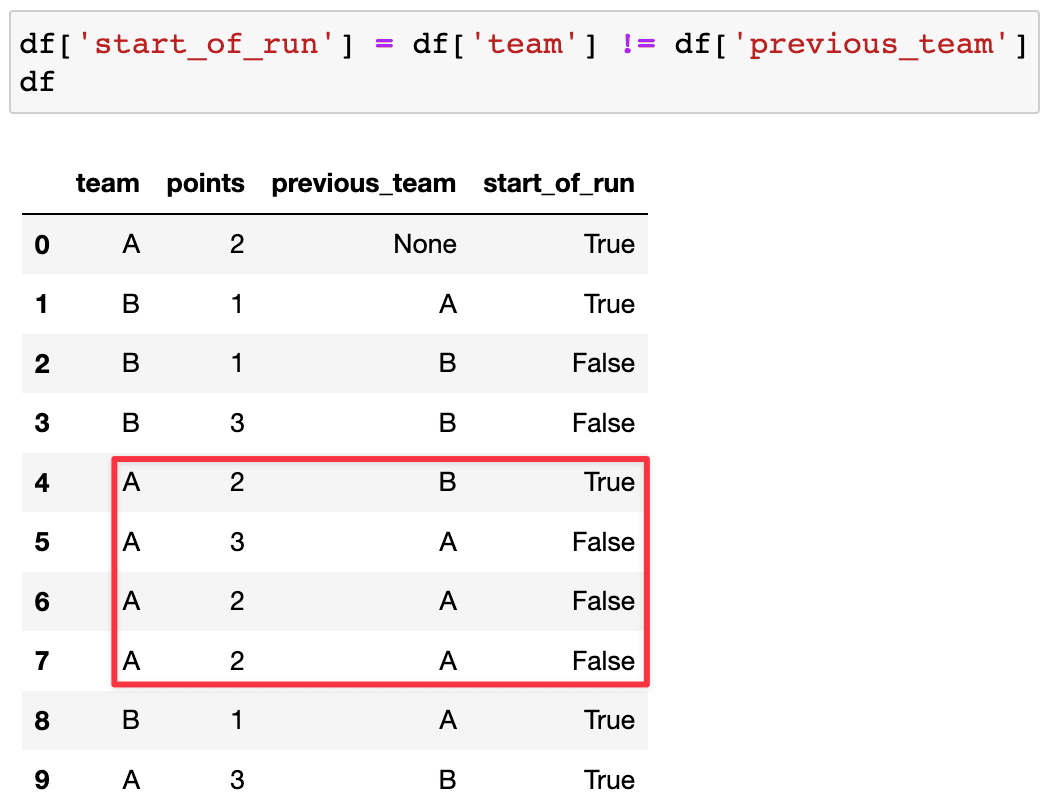Screen dimensions: 1048x808
Task: Click start_of_run 'False' in row 3
Action: click(604, 423)
